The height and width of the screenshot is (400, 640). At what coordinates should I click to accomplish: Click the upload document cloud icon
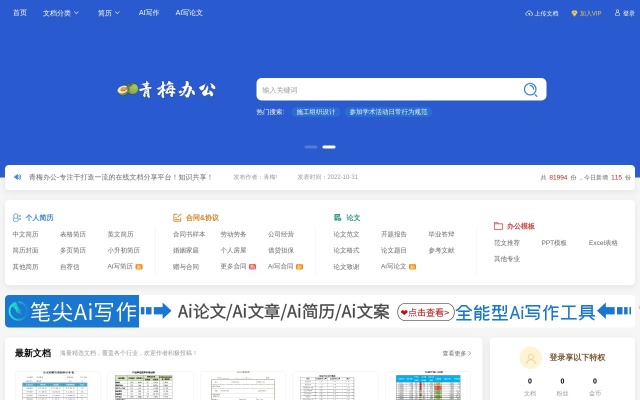click(x=529, y=13)
